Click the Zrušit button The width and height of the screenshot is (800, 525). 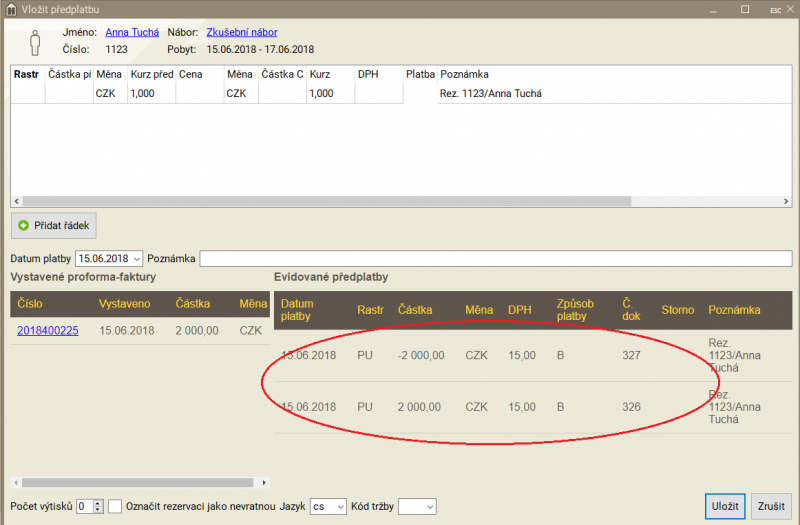tap(771, 506)
